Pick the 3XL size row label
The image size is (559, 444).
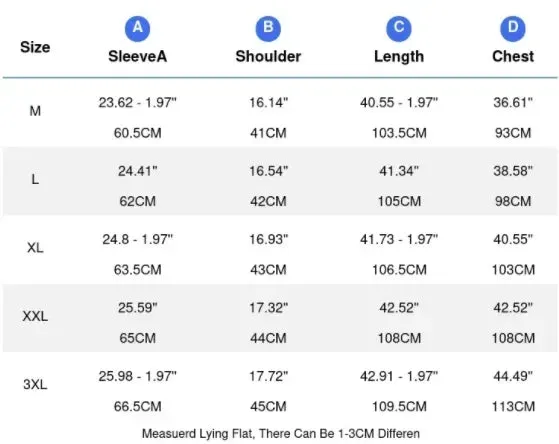pyautogui.click(x=35, y=384)
